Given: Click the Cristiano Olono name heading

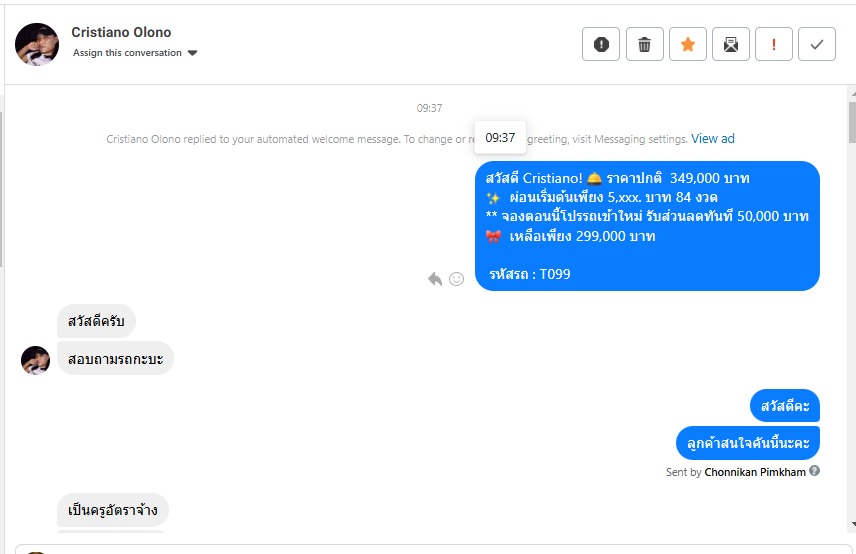Looking at the screenshot, I should tap(121, 32).
